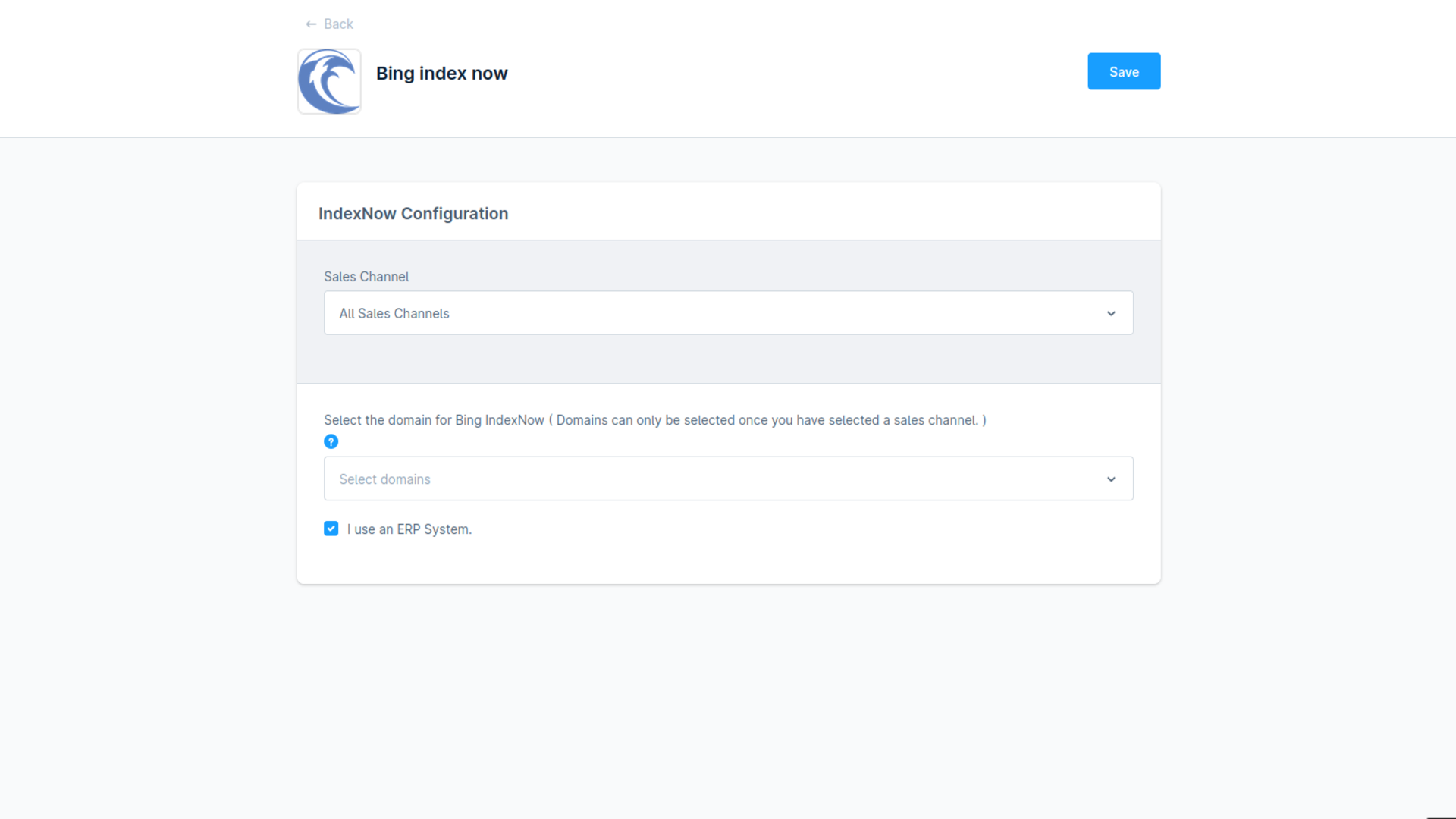This screenshot has height=819, width=1456.
Task: Open the Select domains dropdown field
Action: (728, 479)
